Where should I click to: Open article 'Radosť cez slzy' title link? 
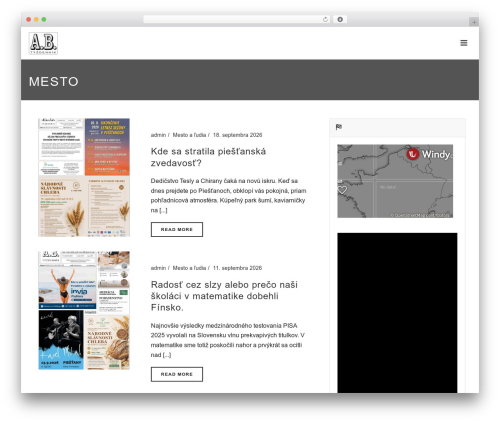point(224,296)
